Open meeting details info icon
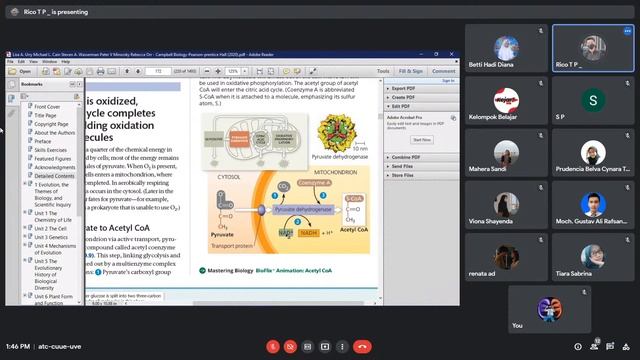Screen dimensions: 640x360 578,347
